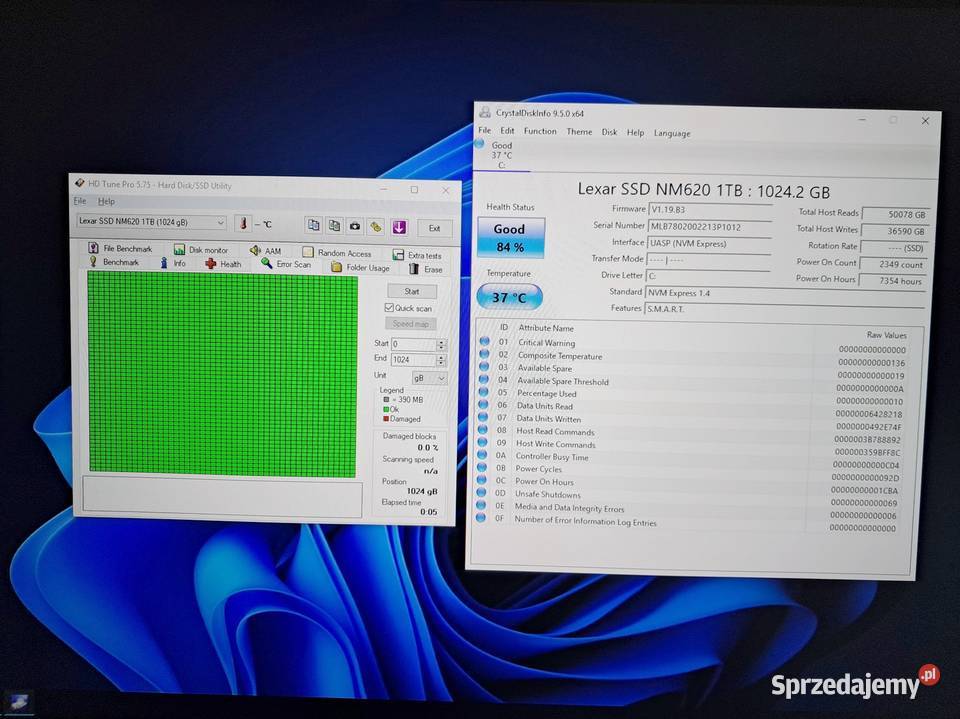Click the green Ok legend swatch
The image size is (960, 719).
[x=386, y=409]
